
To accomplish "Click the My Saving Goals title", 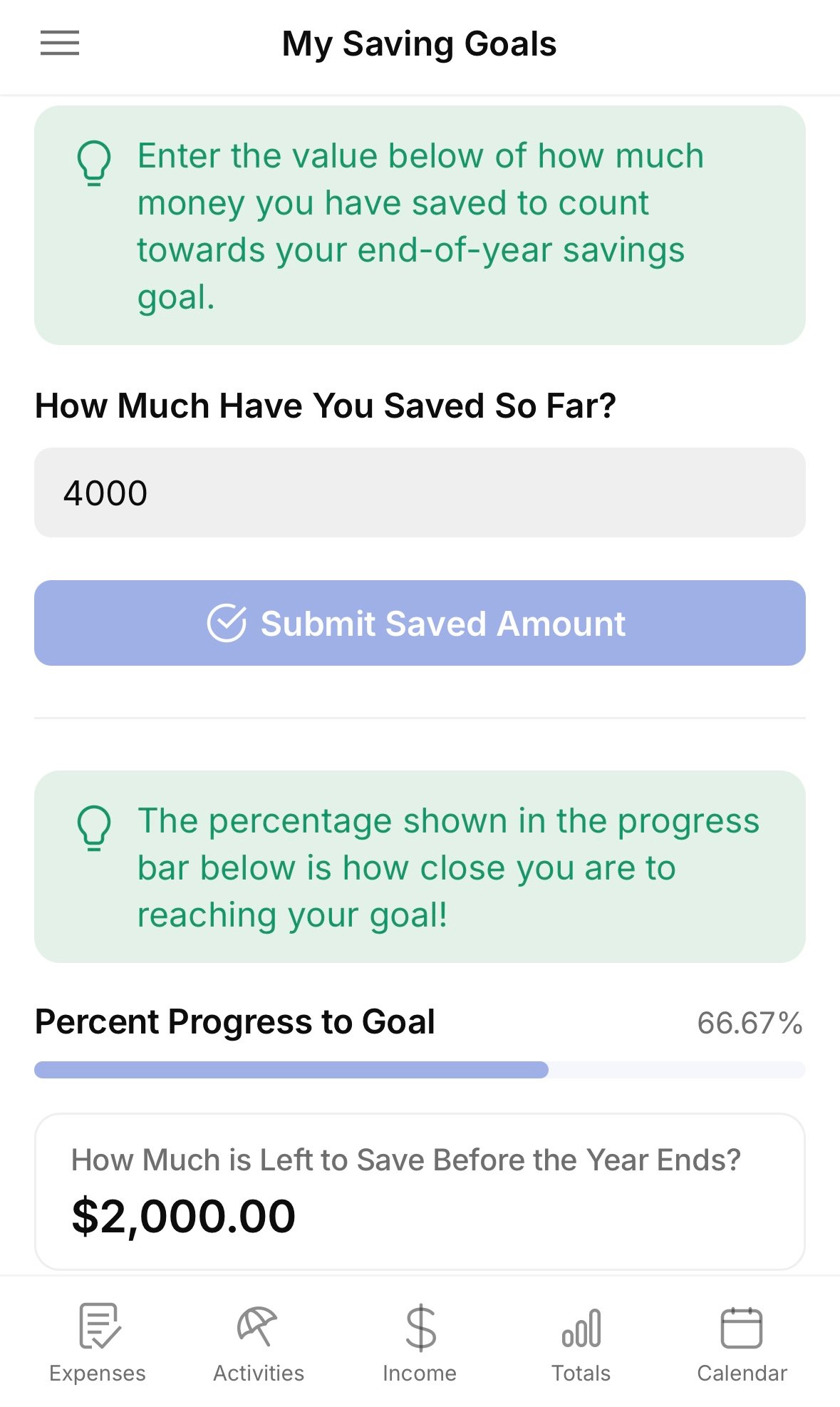I will [x=419, y=44].
